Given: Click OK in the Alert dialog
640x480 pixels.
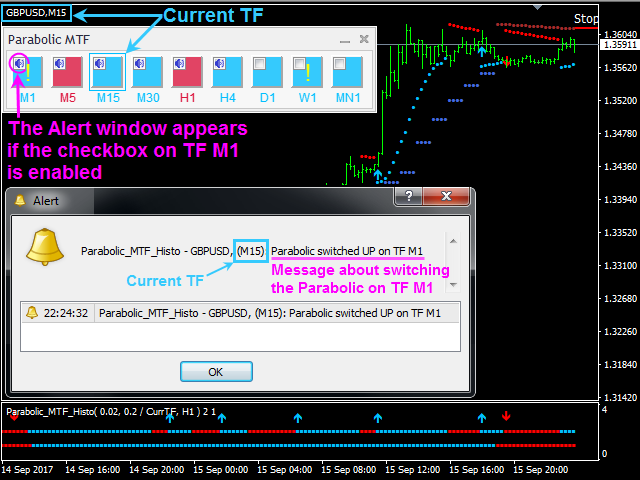Looking at the screenshot, I should point(216,372).
